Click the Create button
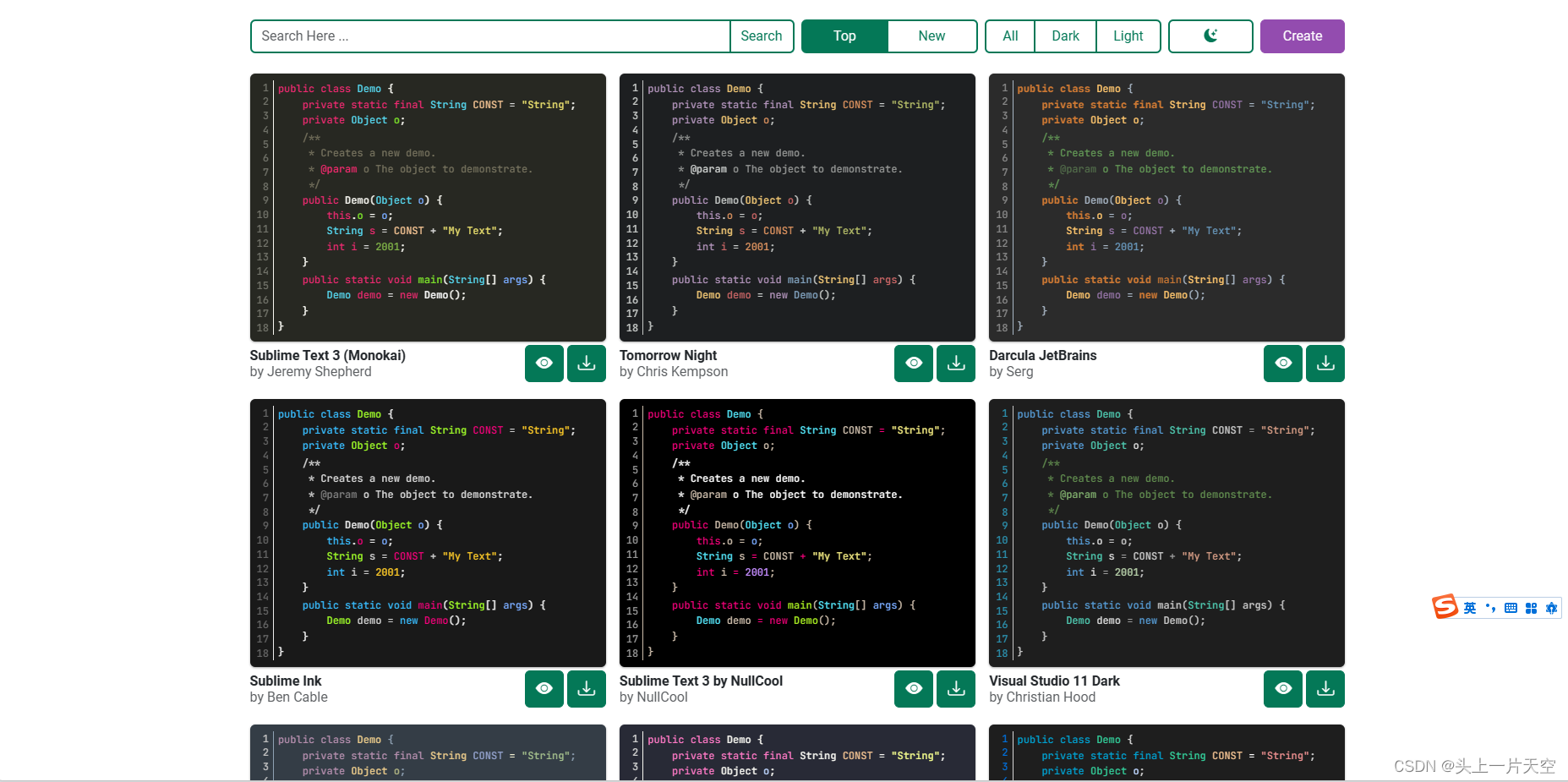 click(x=1303, y=36)
